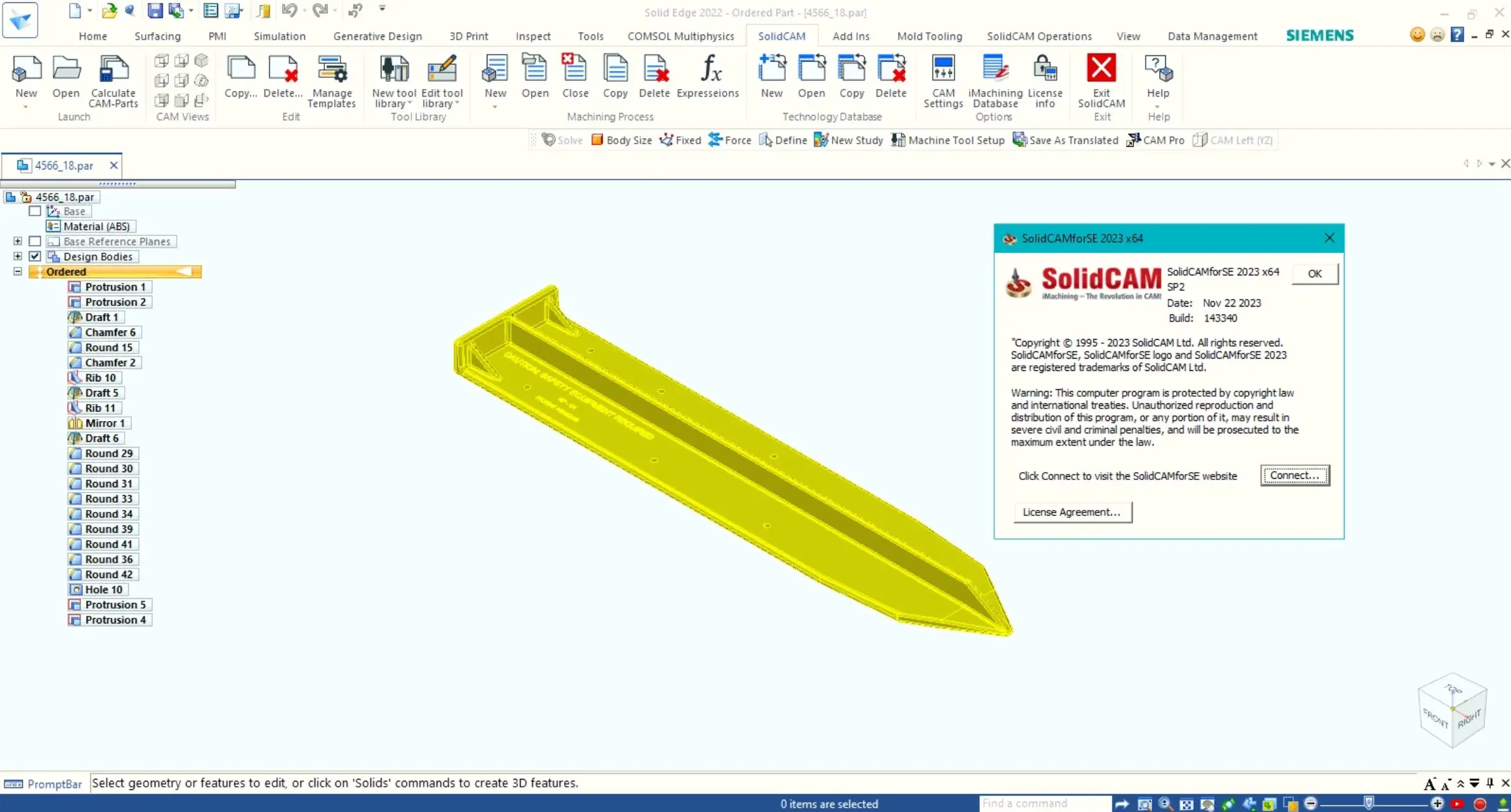1511x812 pixels.
Task: Open Machine Tool Setup
Action: click(948, 140)
